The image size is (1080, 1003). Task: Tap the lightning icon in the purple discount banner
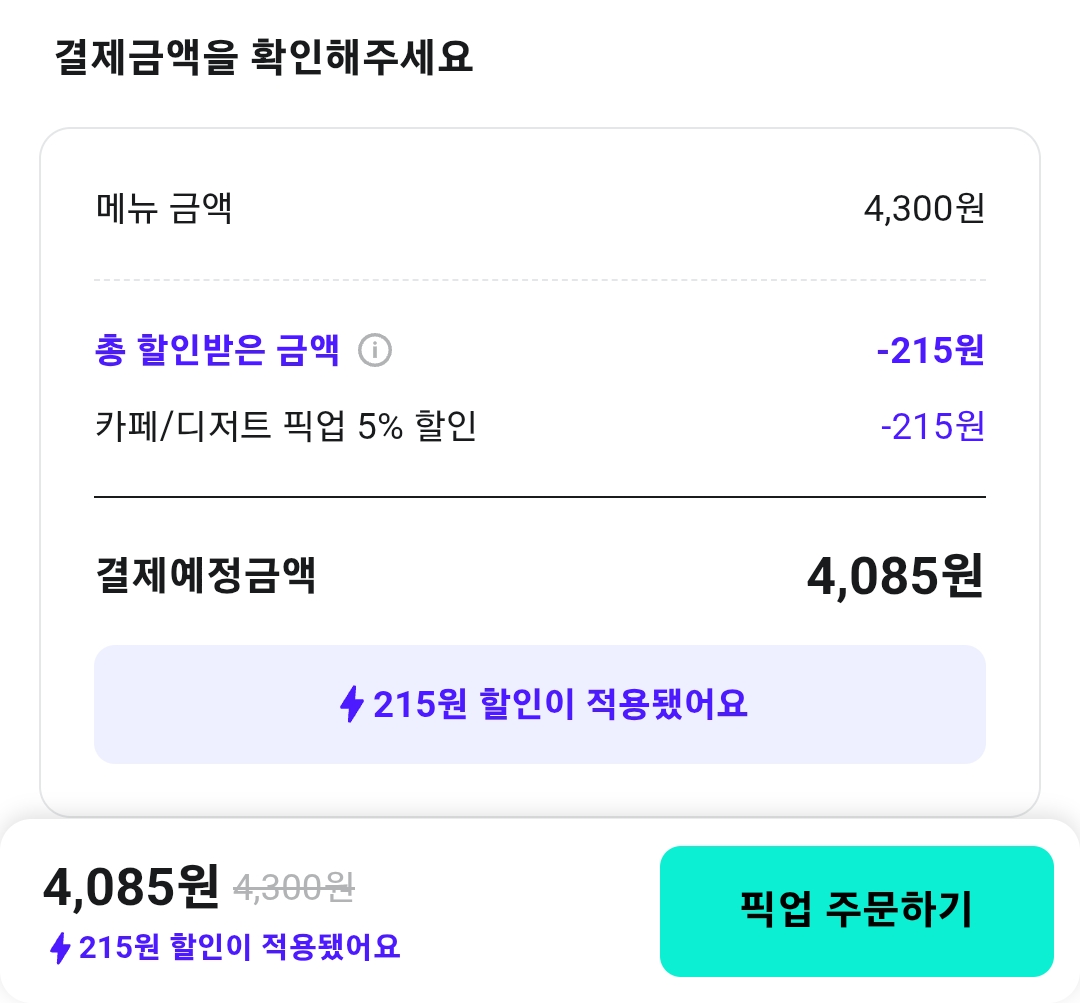pyautogui.click(x=351, y=705)
